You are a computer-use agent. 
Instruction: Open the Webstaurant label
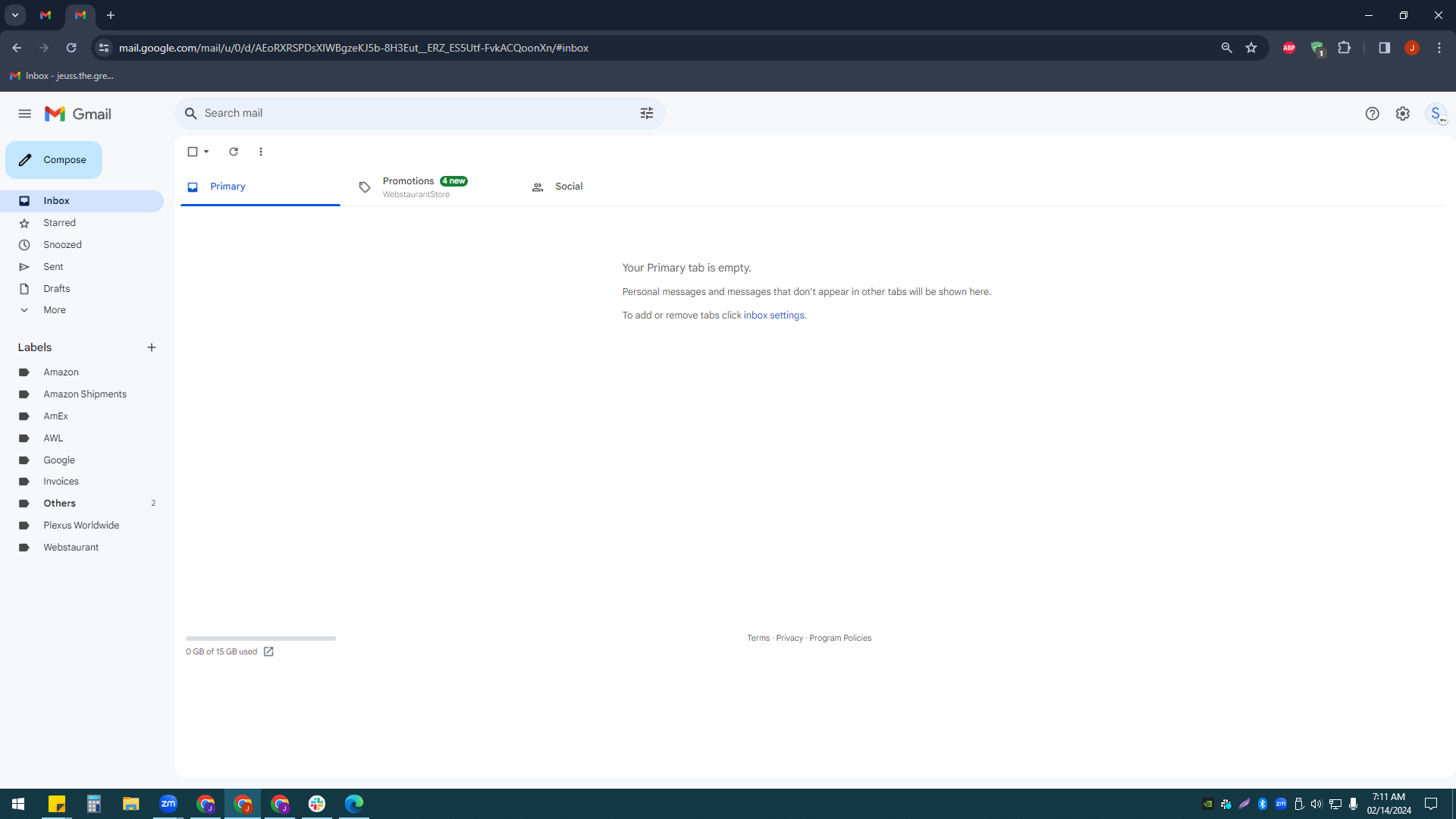point(82,548)
